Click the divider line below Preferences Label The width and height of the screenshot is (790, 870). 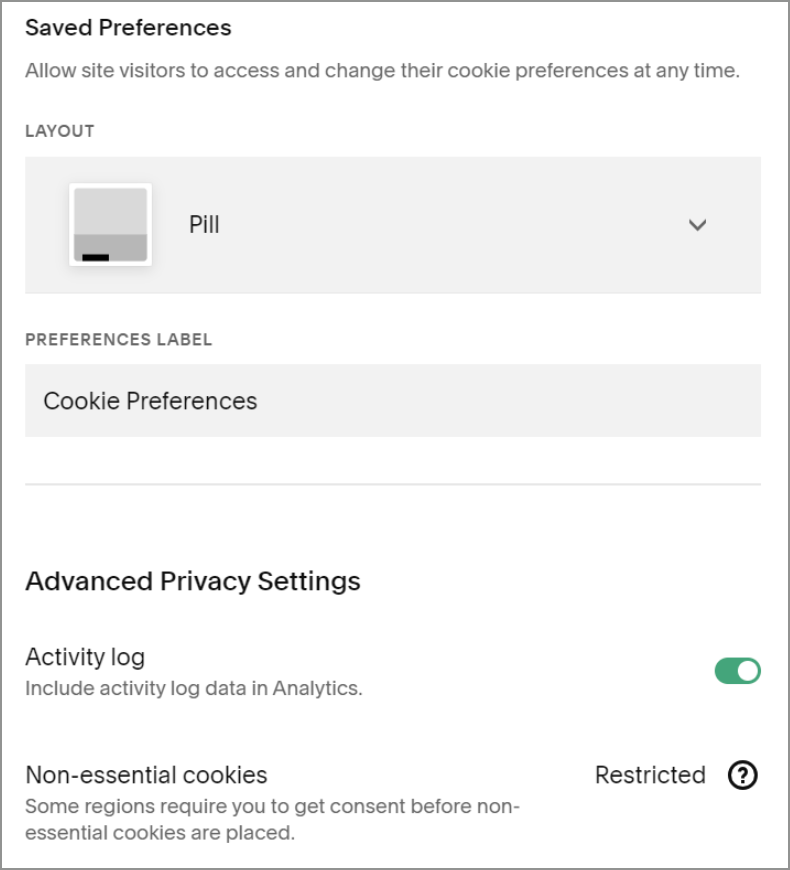392,485
